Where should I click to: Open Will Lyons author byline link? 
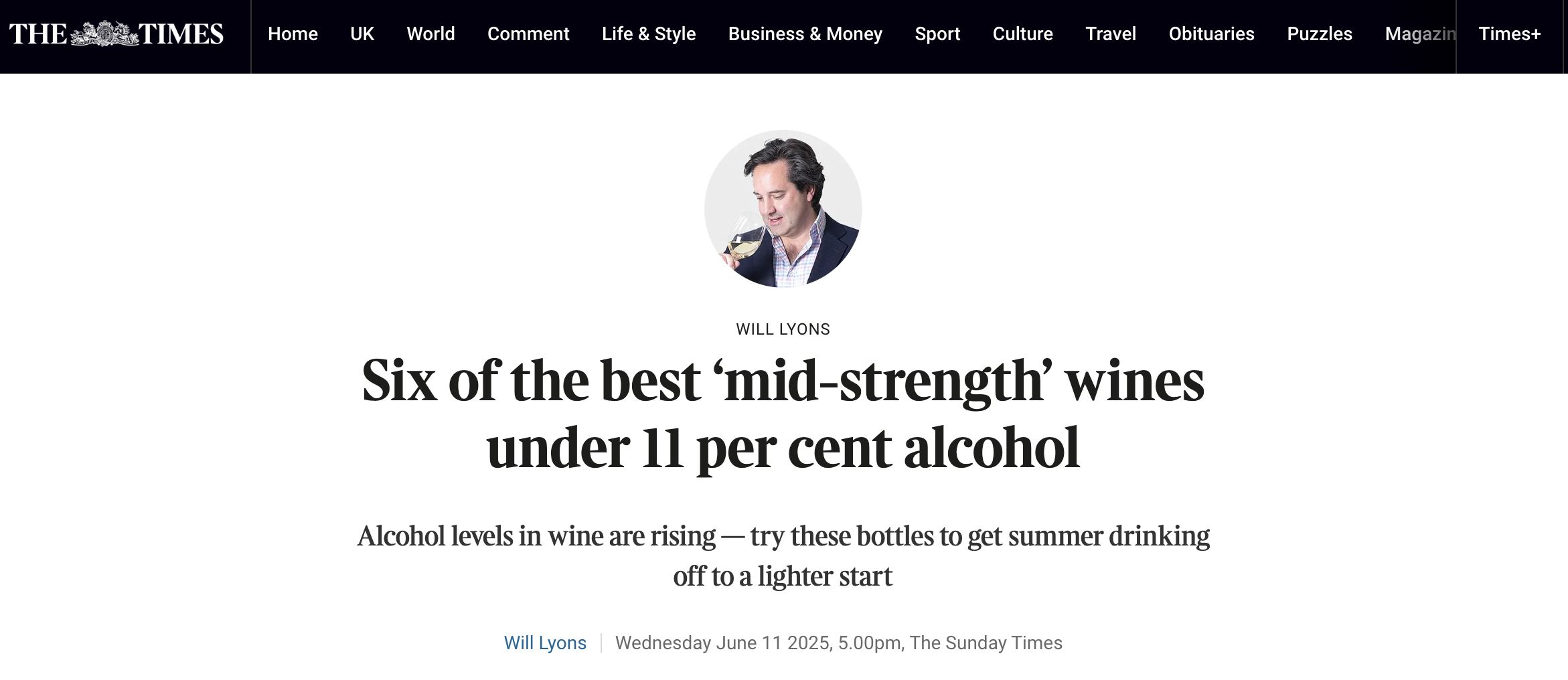tap(545, 643)
